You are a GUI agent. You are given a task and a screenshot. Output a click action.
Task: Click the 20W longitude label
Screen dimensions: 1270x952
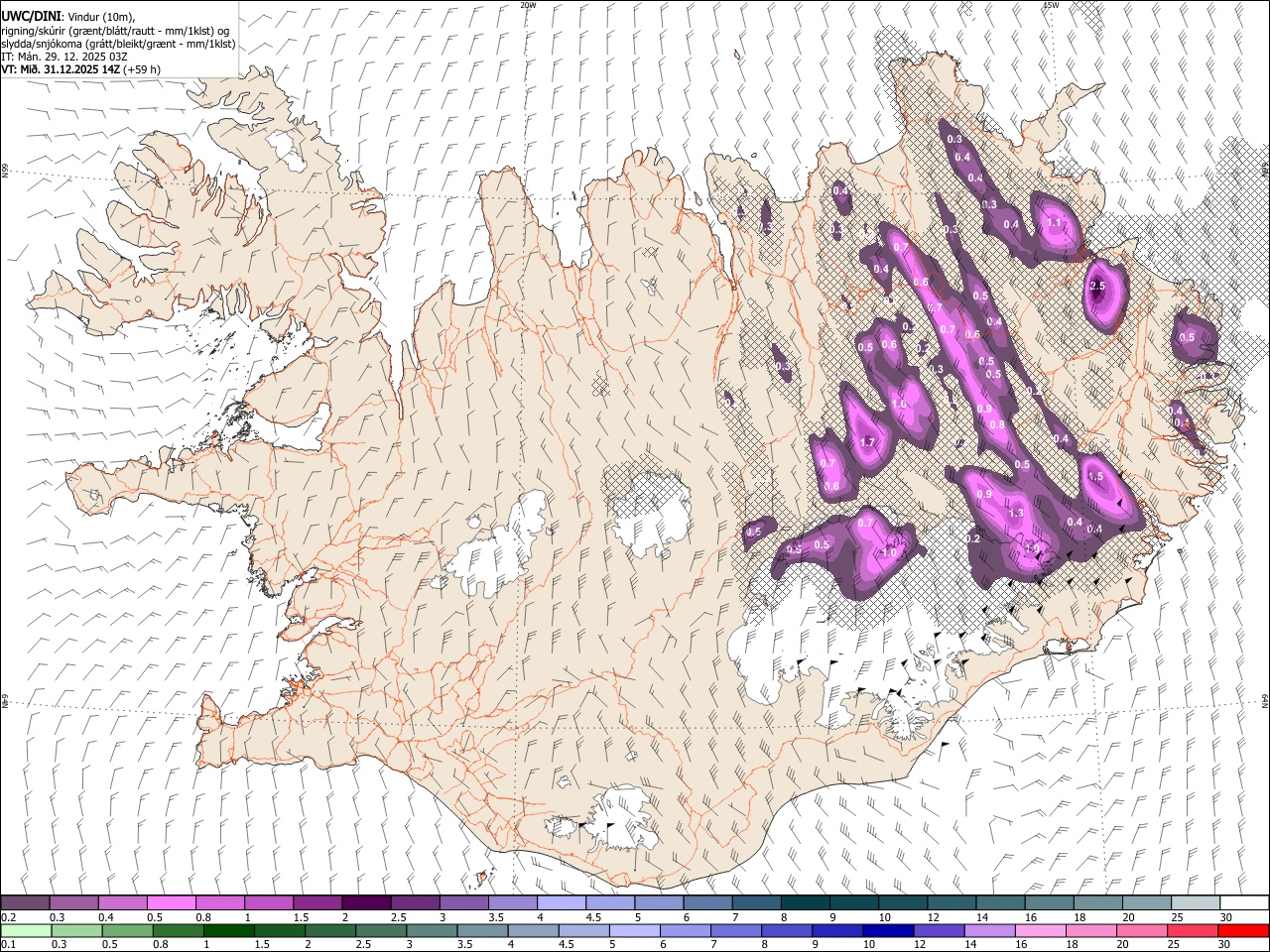coord(528,5)
